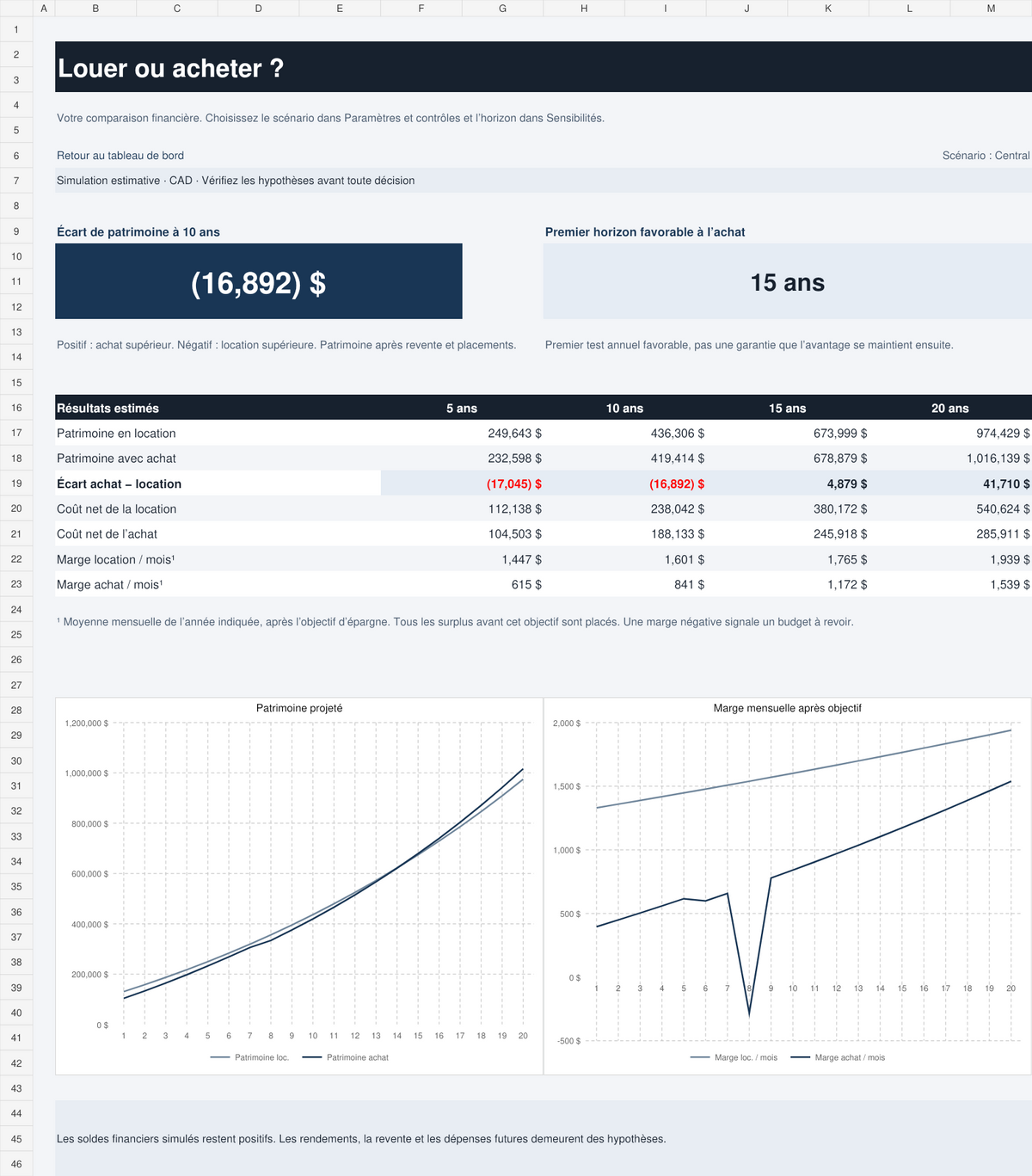The height and width of the screenshot is (1176, 1032).
Task: Select the Coût net de la location label
Action: [x=116, y=508]
